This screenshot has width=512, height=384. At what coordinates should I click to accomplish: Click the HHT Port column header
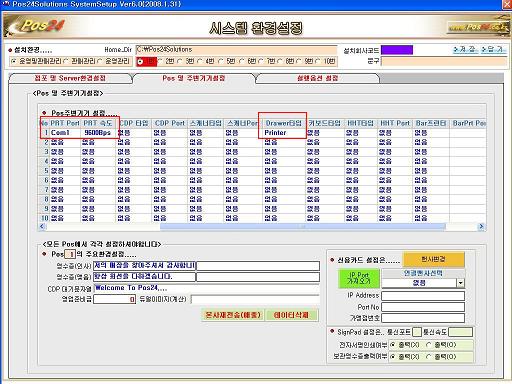pyautogui.click(x=395, y=123)
